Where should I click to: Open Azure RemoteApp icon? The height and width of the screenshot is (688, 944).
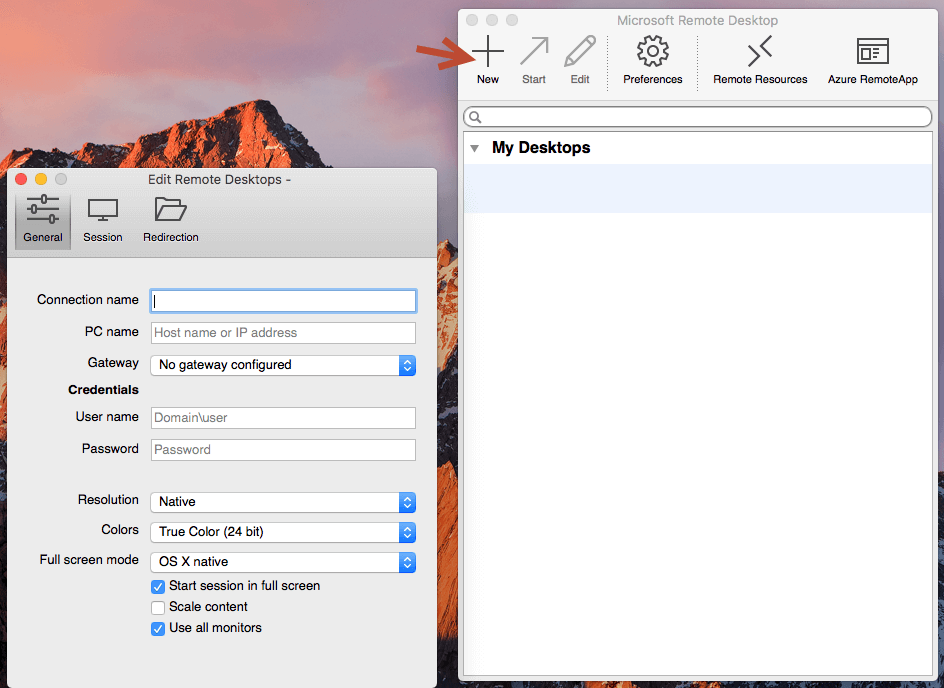[x=872, y=51]
